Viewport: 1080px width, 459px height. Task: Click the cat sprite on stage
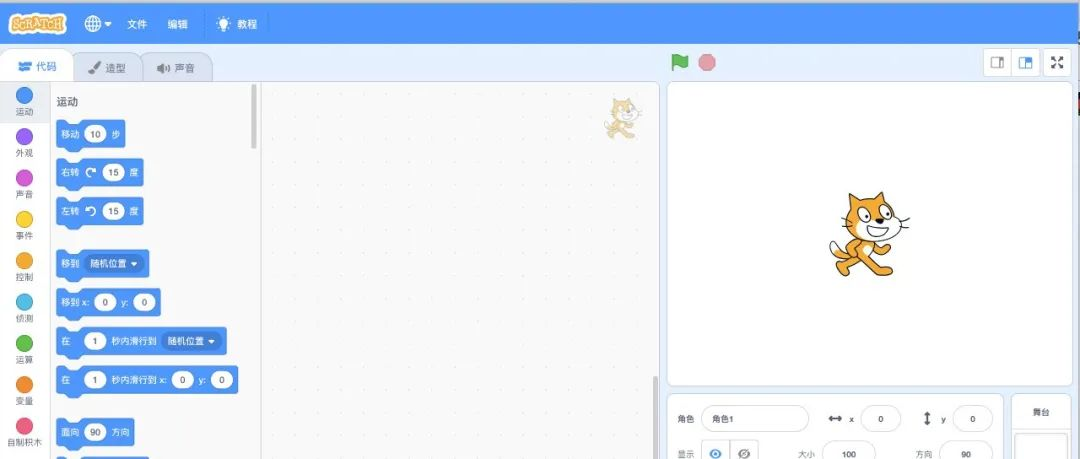(868, 235)
